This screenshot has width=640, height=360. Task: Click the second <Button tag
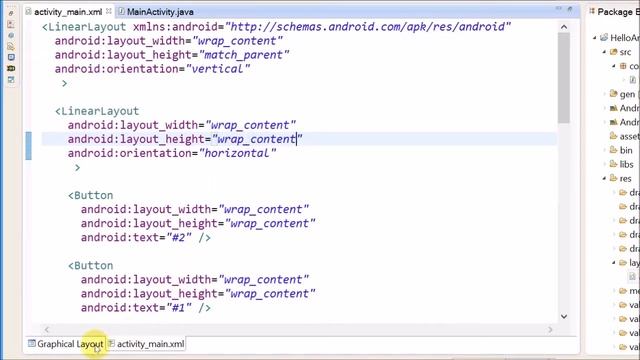click(91, 266)
